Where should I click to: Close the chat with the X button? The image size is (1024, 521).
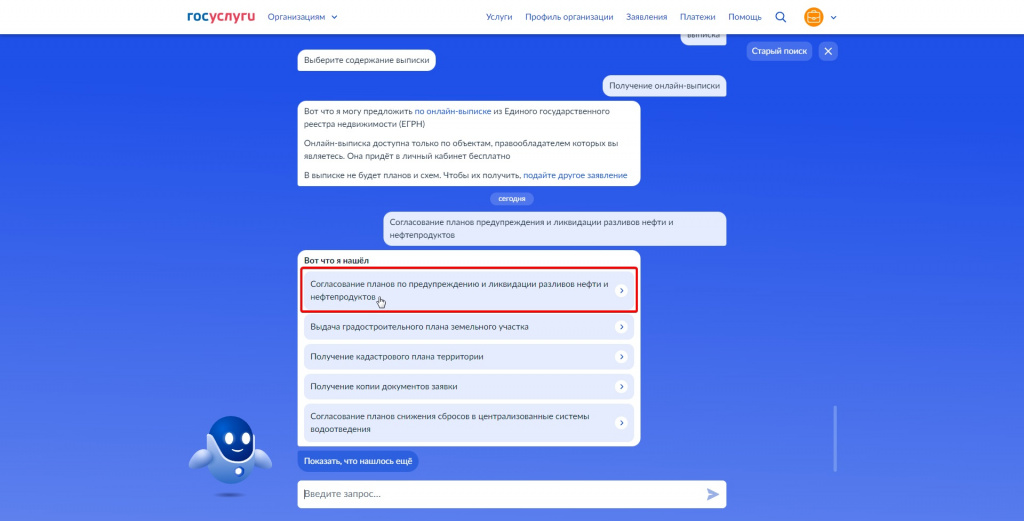pyautogui.click(x=828, y=51)
